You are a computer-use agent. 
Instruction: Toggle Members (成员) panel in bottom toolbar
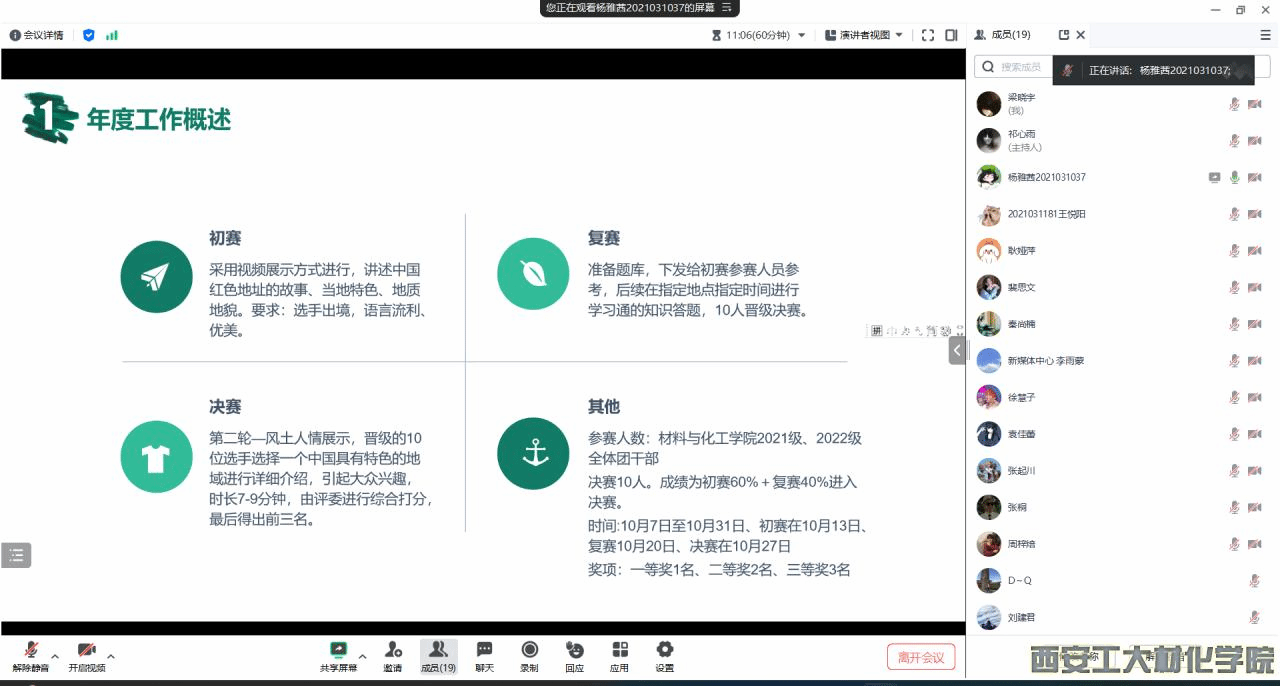pyautogui.click(x=438, y=651)
